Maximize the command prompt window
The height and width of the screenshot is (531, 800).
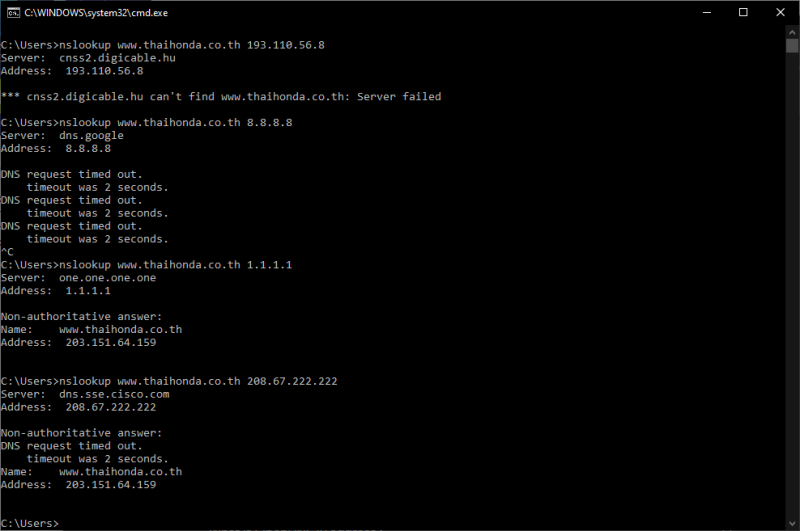(x=743, y=12)
